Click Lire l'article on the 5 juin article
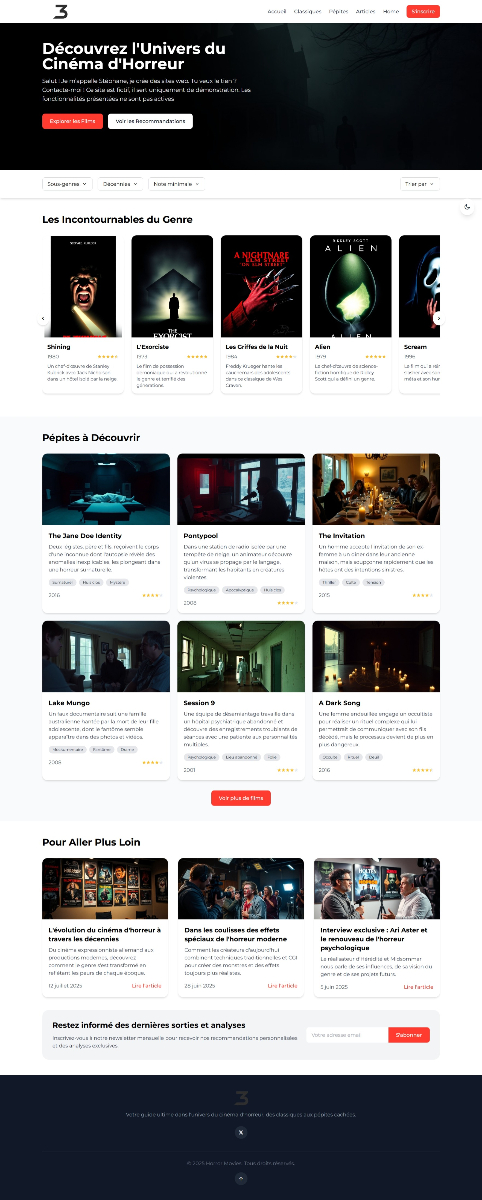The height and width of the screenshot is (1200, 482). pyautogui.click(x=418, y=986)
